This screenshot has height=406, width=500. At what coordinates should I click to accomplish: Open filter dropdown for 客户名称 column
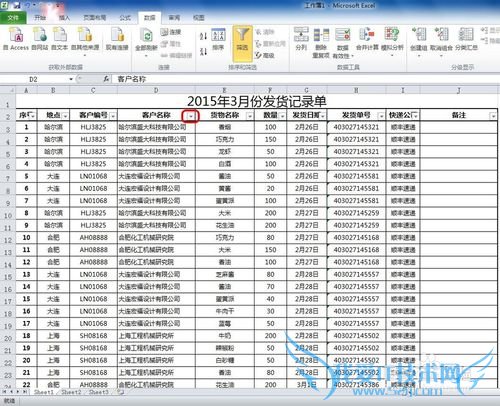point(191,116)
